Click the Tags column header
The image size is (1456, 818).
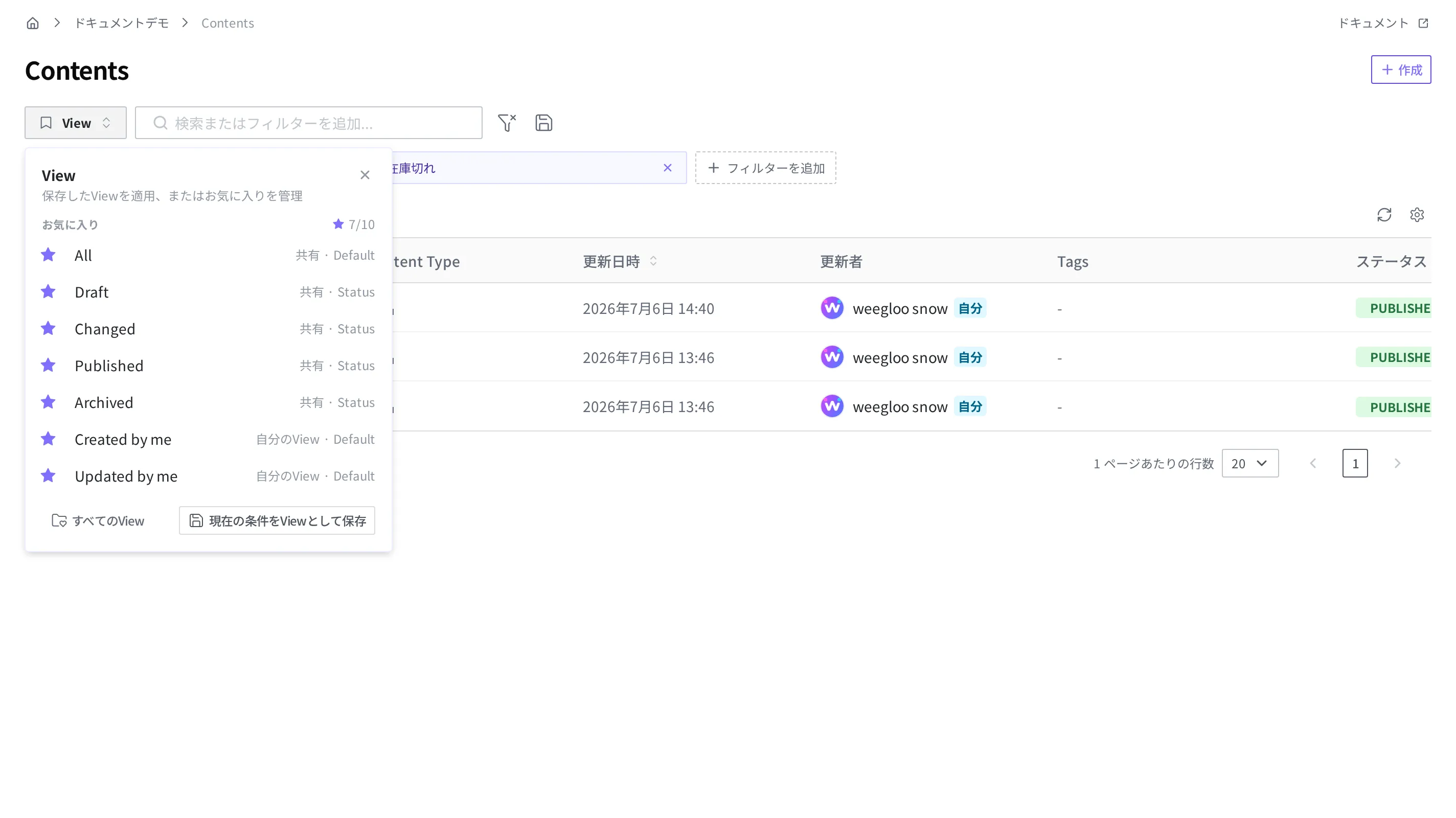coord(1073,261)
